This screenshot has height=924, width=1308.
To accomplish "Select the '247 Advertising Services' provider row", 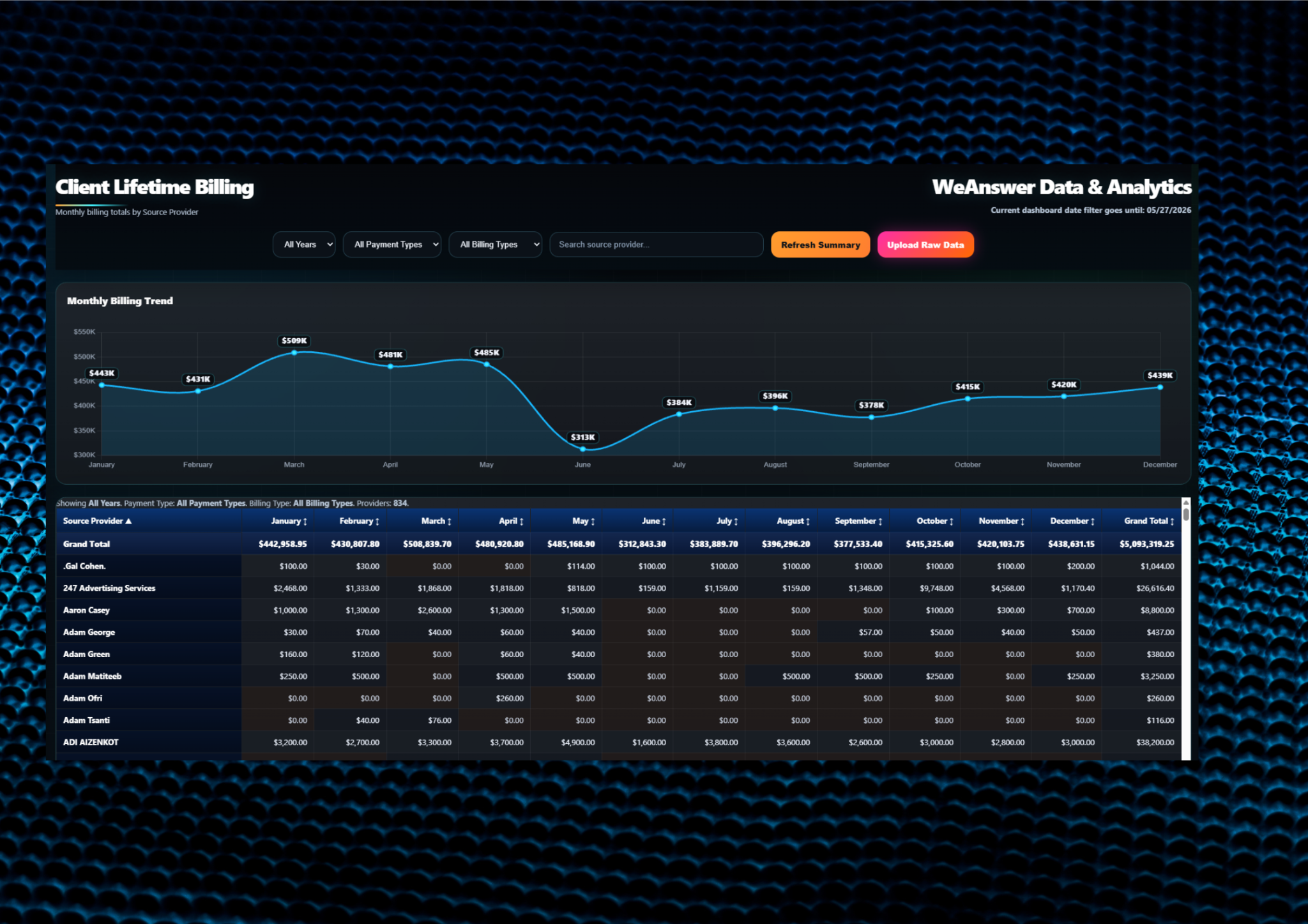I will pyautogui.click(x=618, y=588).
